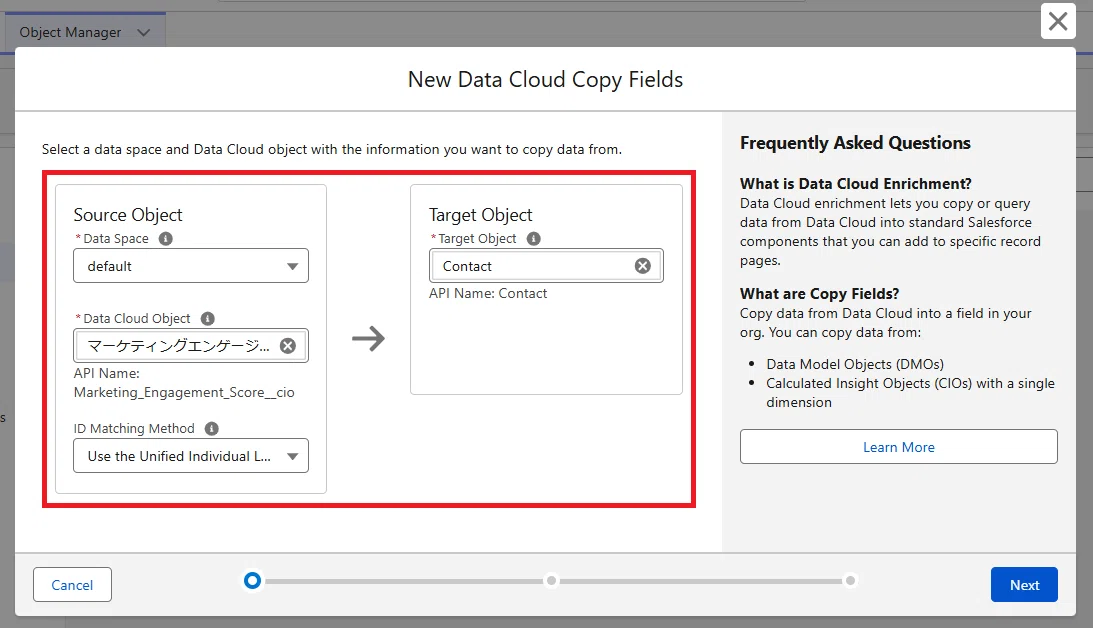This screenshot has width=1093, height=628.
Task: Click the Target Object heading
Action: [x=480, y=215]
